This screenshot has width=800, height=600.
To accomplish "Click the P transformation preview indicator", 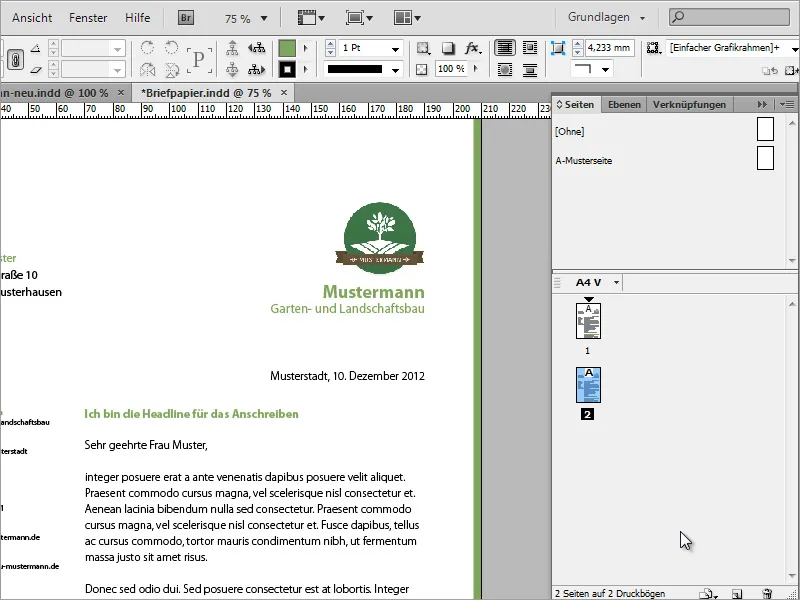I will (x=198, y=59).
